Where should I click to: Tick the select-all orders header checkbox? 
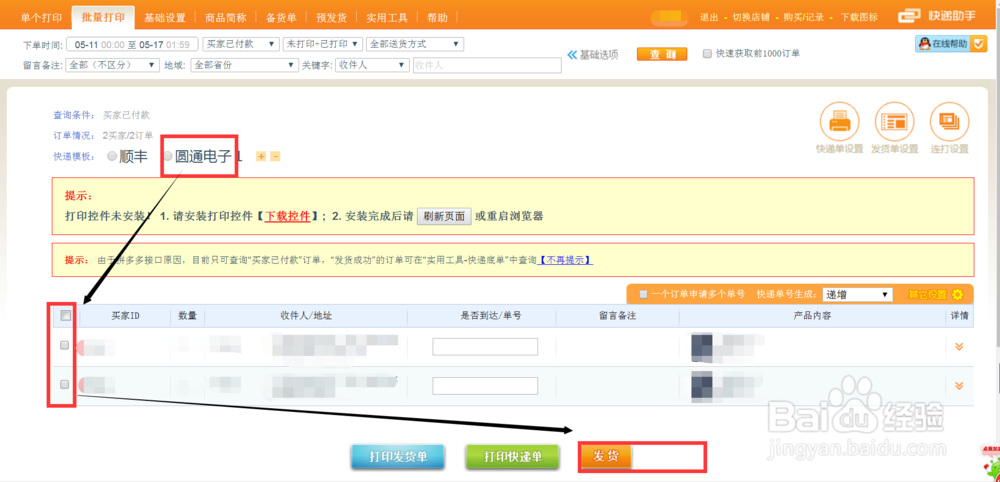(65, 315)
